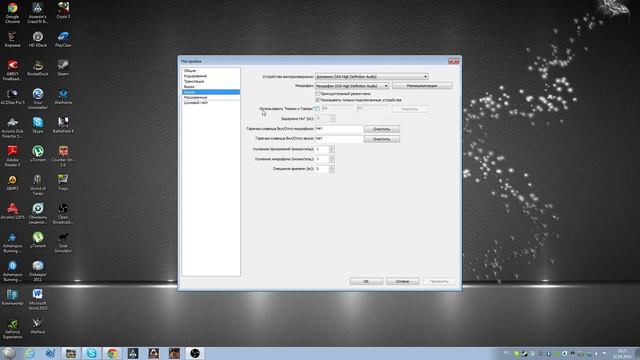Launch the World of Tanks desktop icon
Viewport: 640px width, 360px height.
(38, 185)
